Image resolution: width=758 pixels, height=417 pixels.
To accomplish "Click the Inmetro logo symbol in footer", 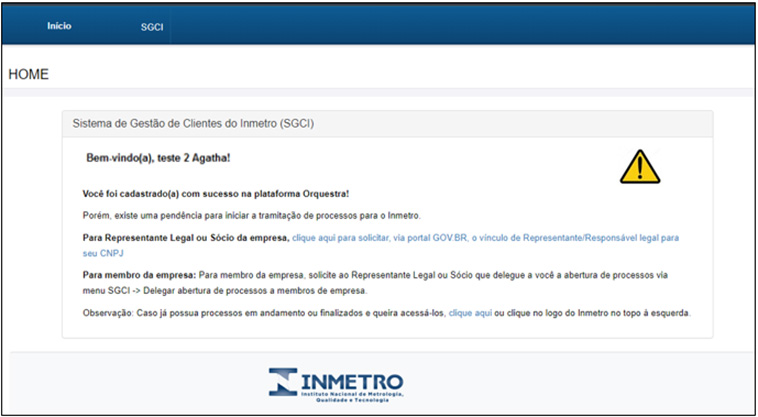I will click(x=283, y=383).
